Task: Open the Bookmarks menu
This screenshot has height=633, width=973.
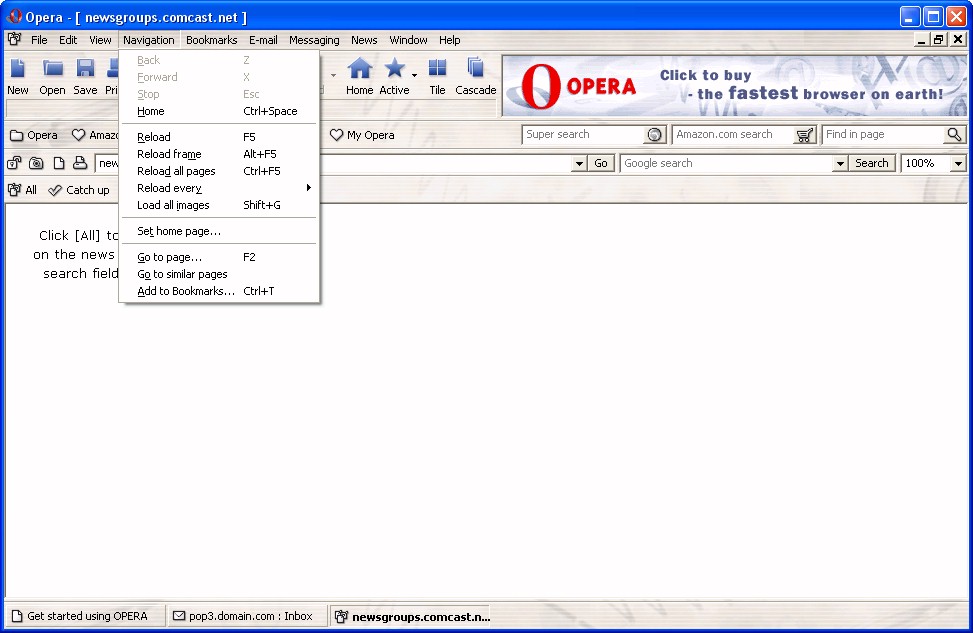Action: pyautogui.click(x=211, y=40)
